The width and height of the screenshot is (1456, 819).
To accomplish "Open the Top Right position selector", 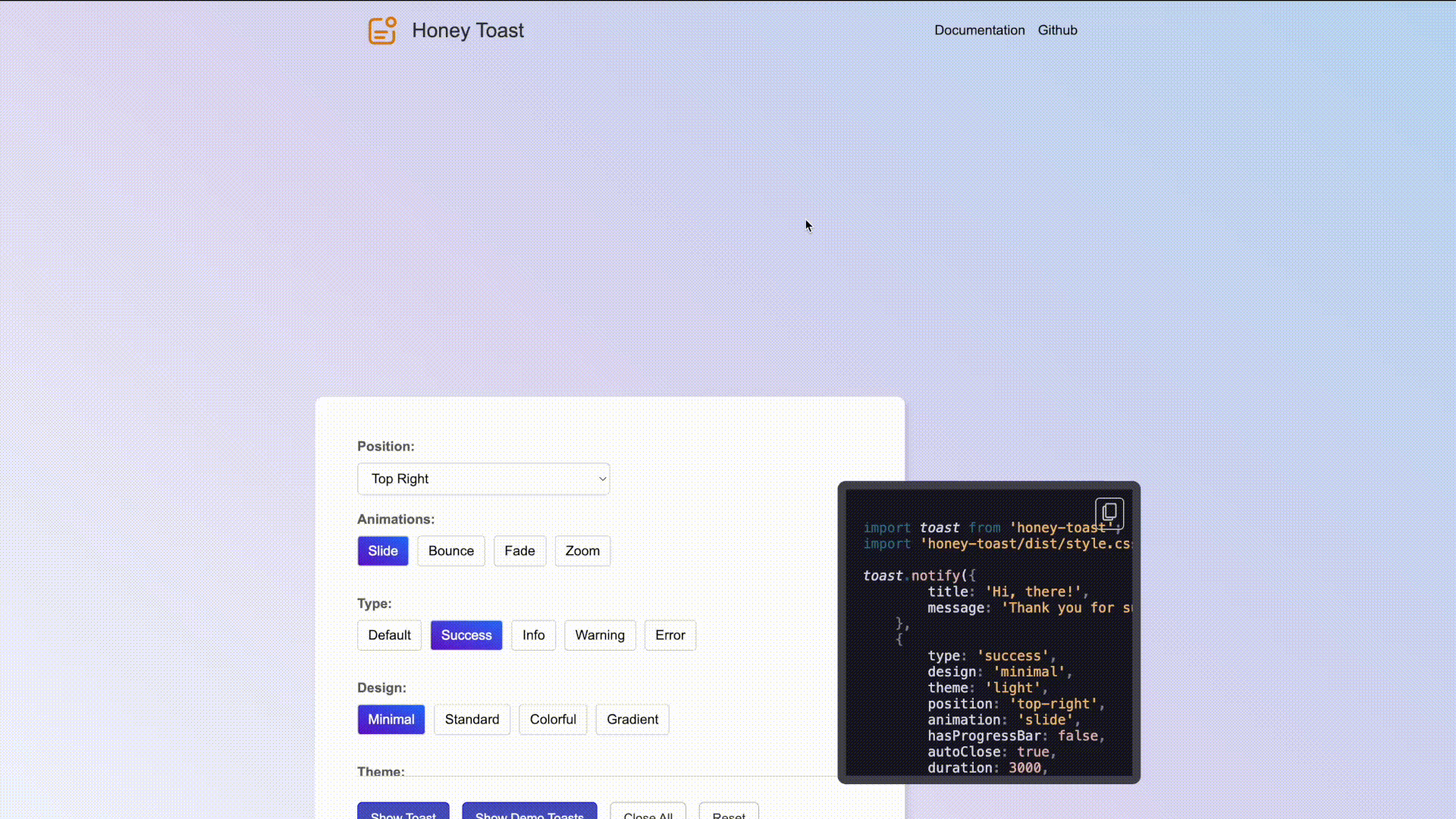I will (484, 478).
